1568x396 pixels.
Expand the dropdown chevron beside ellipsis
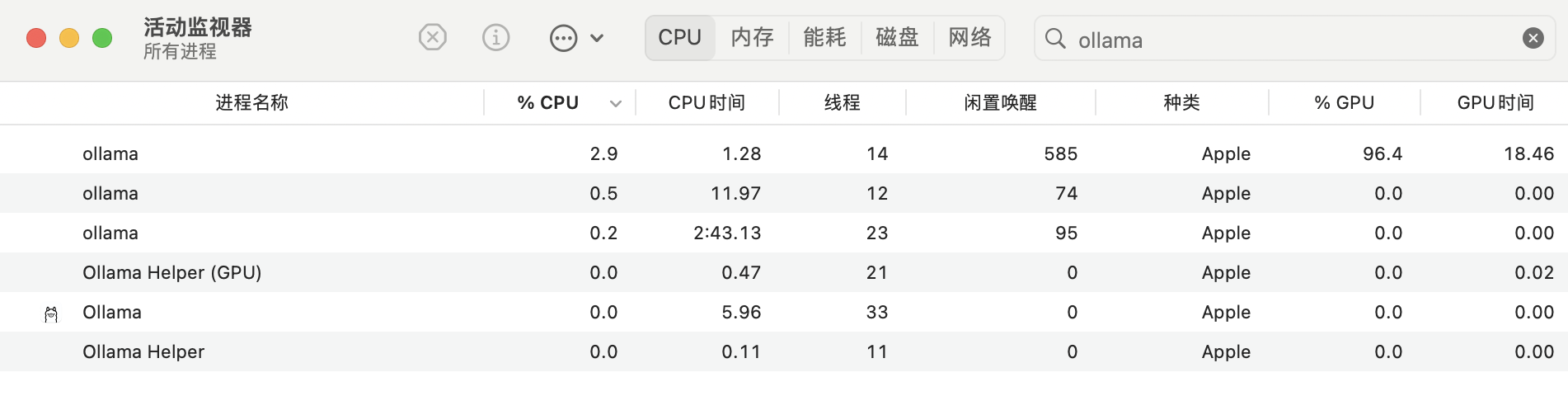coord(597,38)
